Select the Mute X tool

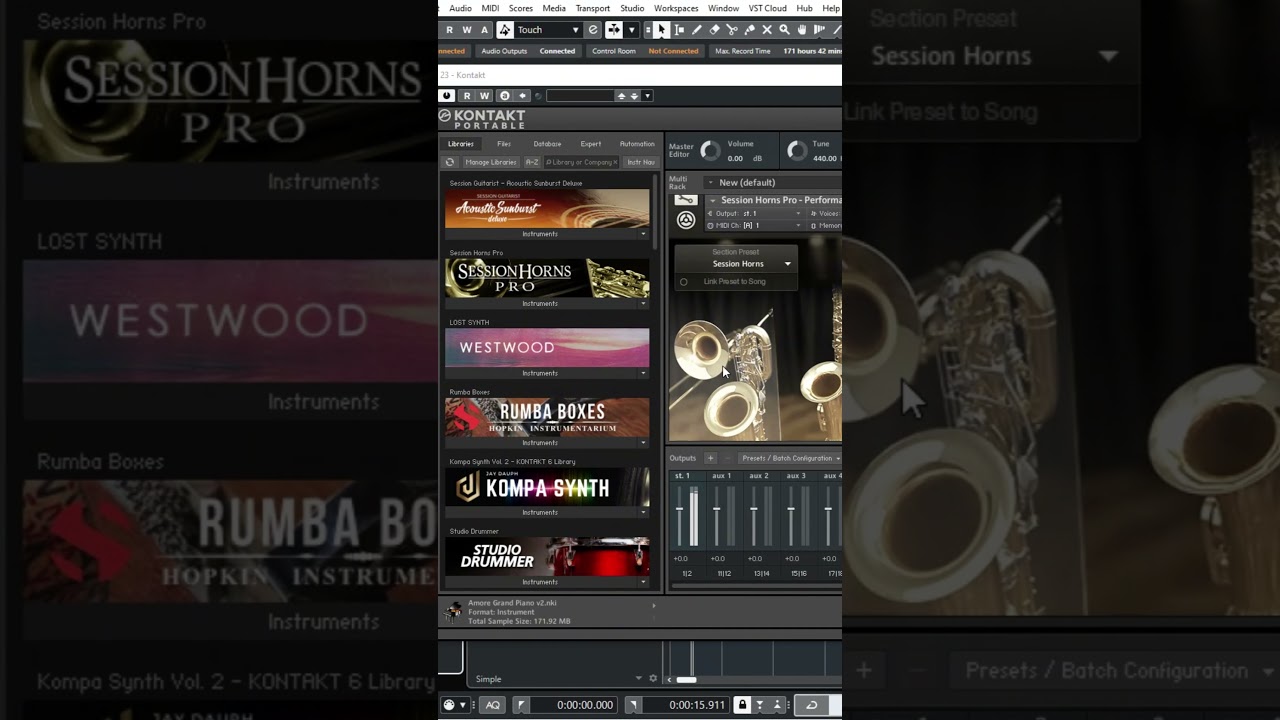tap(767, 30)
